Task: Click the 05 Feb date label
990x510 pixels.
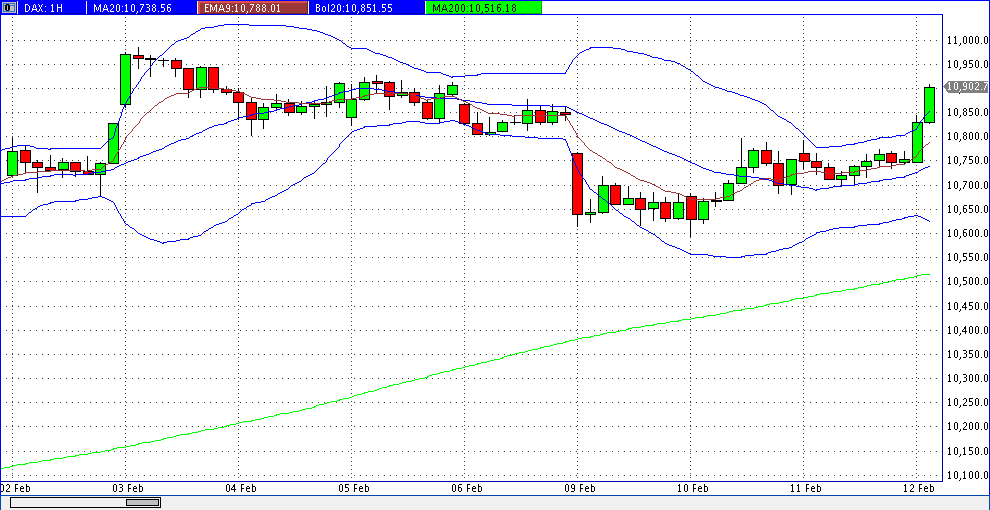Action: click(x=354, y=489)
